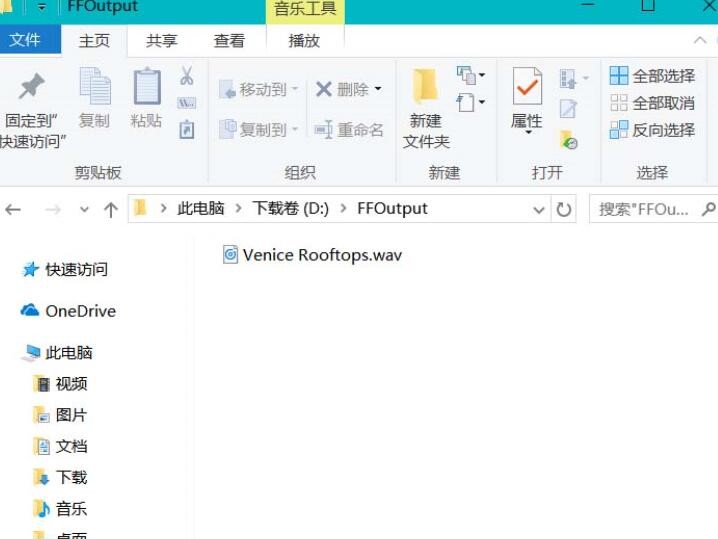
Task: Refresh the current folder view
Action: pyautogui.click(x=565, y=209)
